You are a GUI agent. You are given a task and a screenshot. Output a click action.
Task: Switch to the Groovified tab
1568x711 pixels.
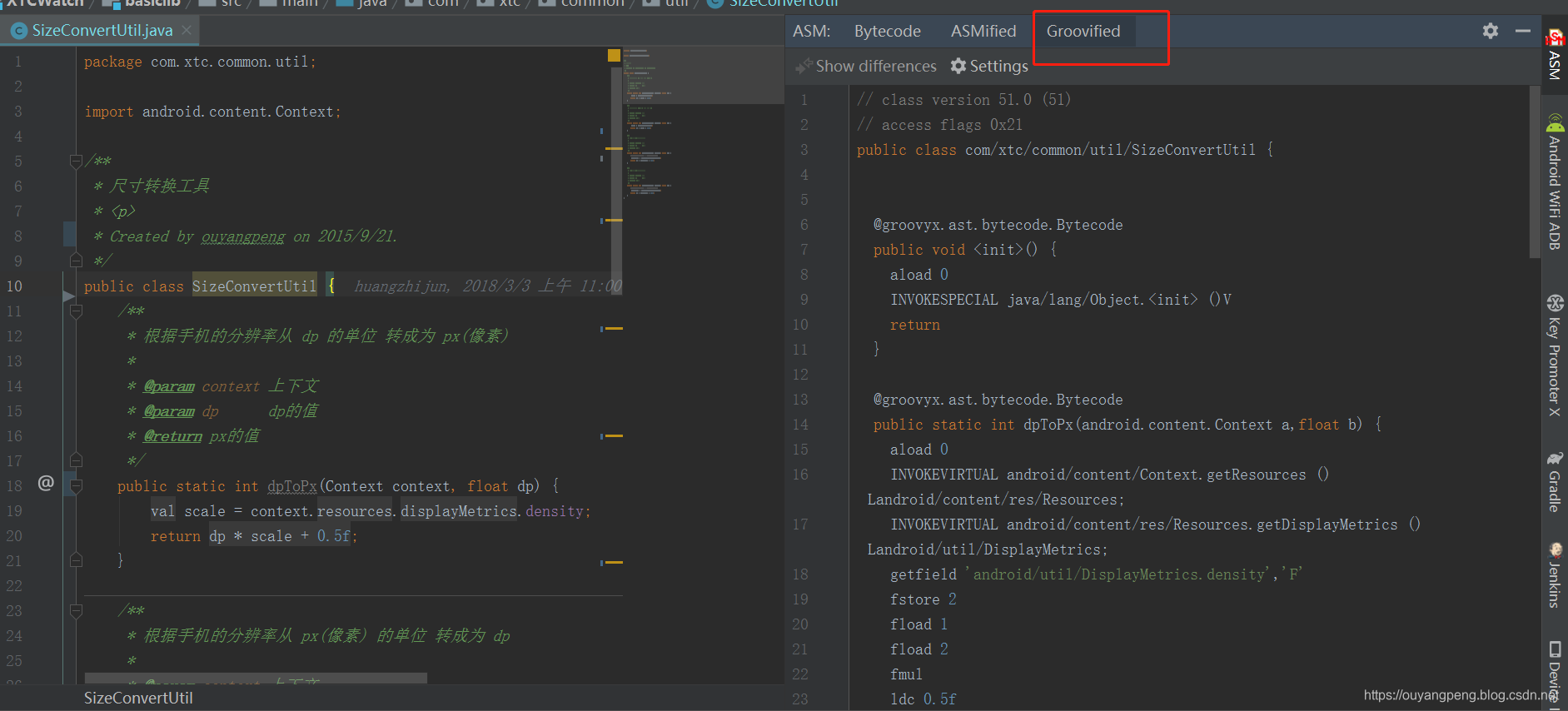(1083, 31)
